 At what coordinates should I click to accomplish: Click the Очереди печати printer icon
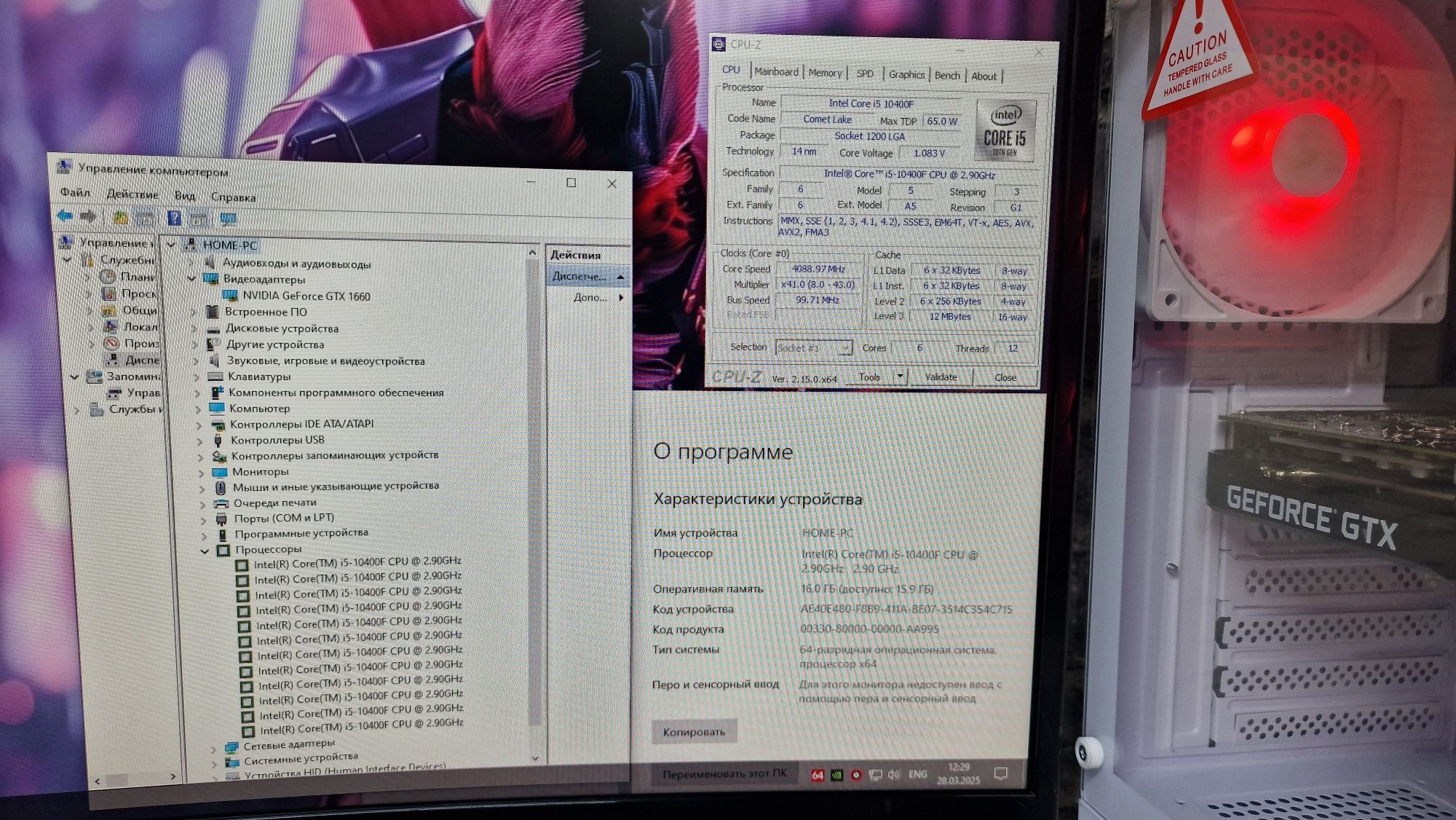[x=221, y=503]
